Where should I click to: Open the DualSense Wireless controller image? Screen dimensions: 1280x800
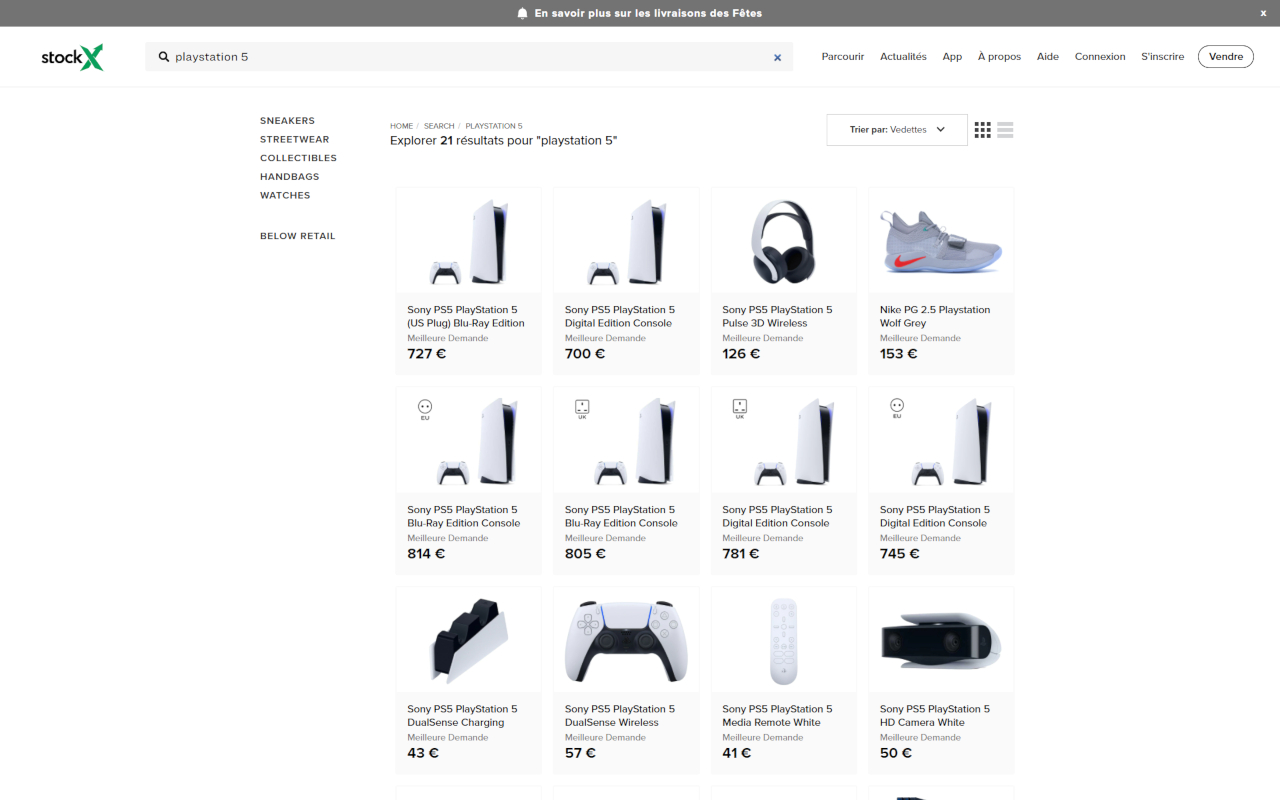pos(626,640)
